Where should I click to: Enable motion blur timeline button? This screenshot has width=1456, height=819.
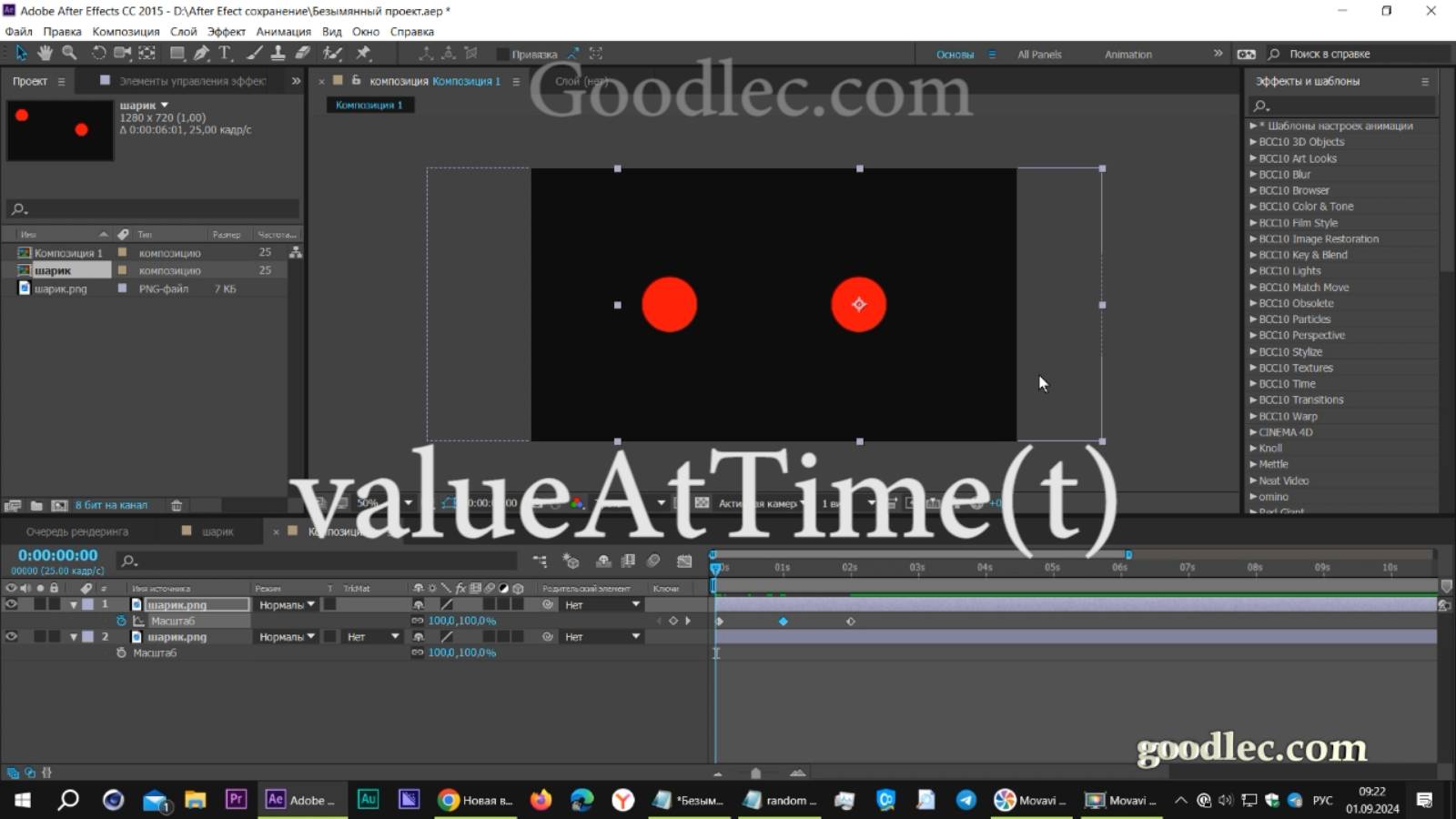(653, 561)
